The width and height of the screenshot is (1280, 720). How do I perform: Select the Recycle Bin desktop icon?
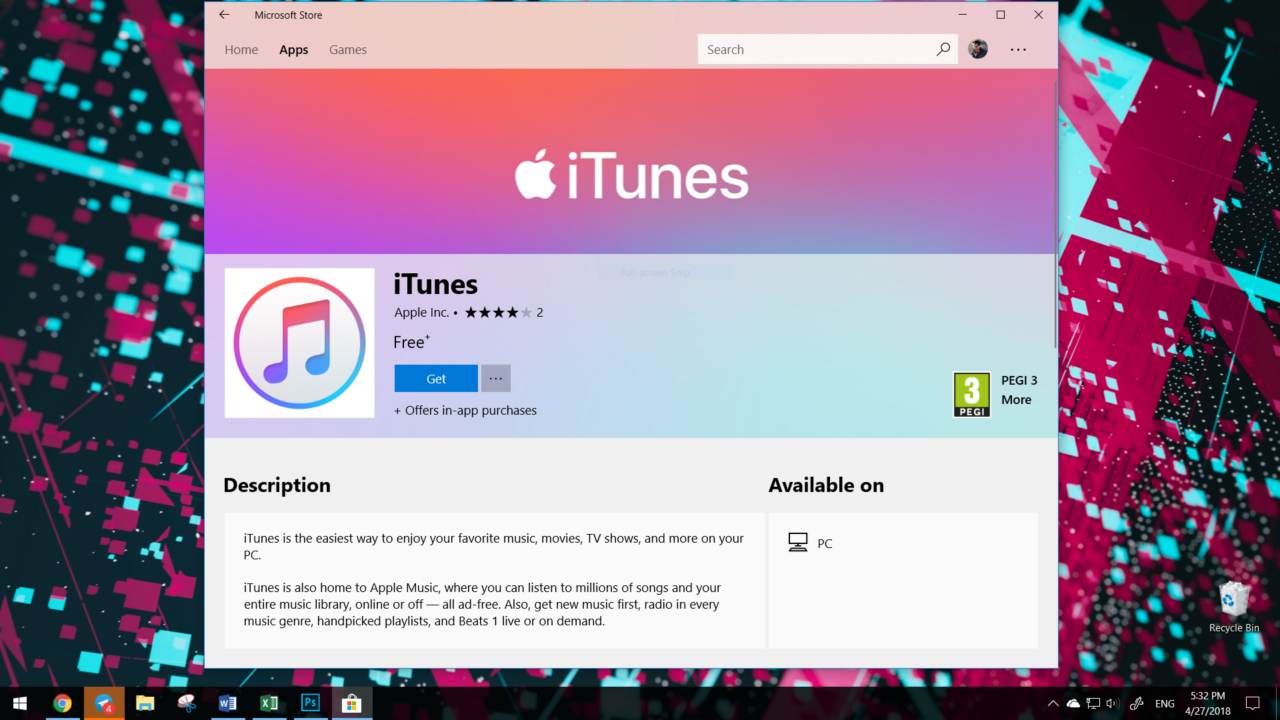[1234, 607]
